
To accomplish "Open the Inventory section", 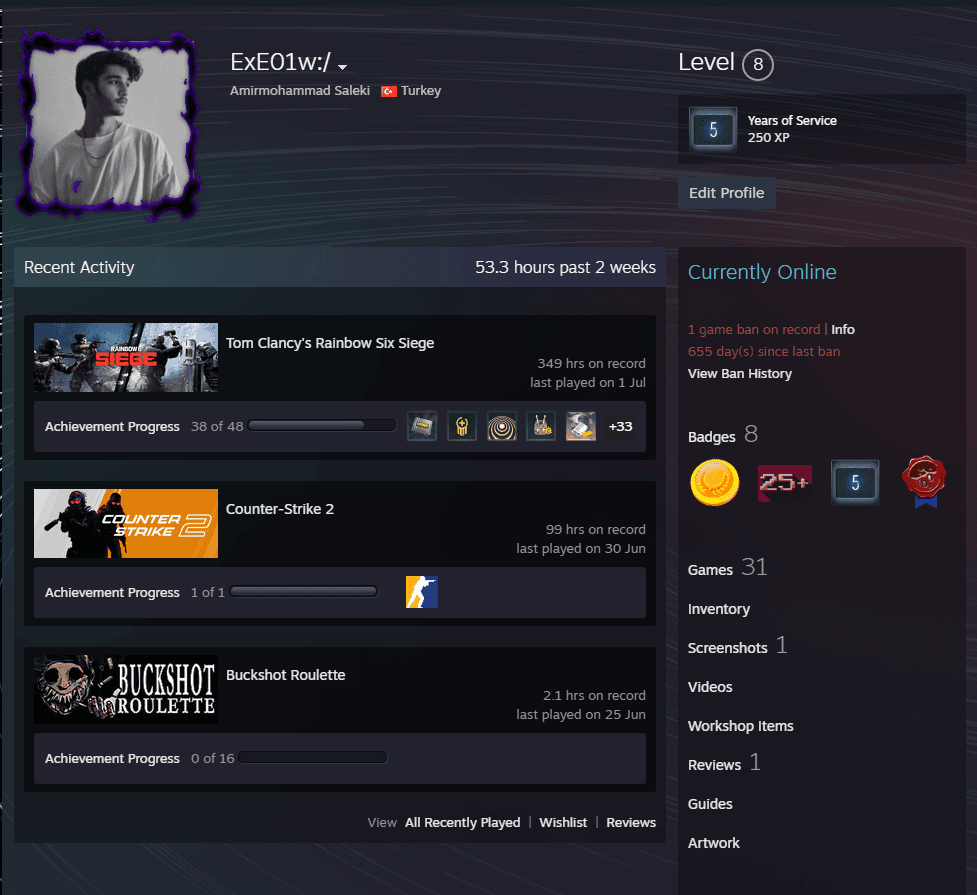I will pyautogui.click(x=718, y=609).
